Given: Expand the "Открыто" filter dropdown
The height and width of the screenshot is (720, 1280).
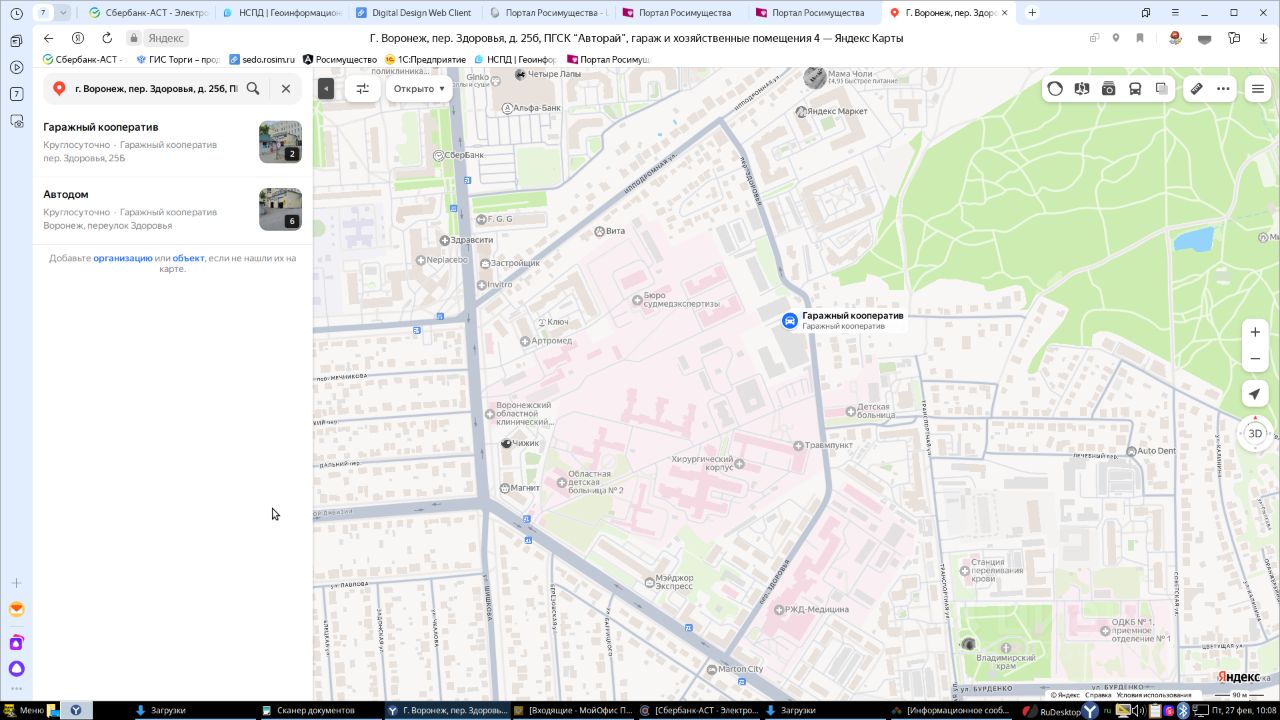Looking at the screenshot, I should pyautogui.click(x=419, y=88).
